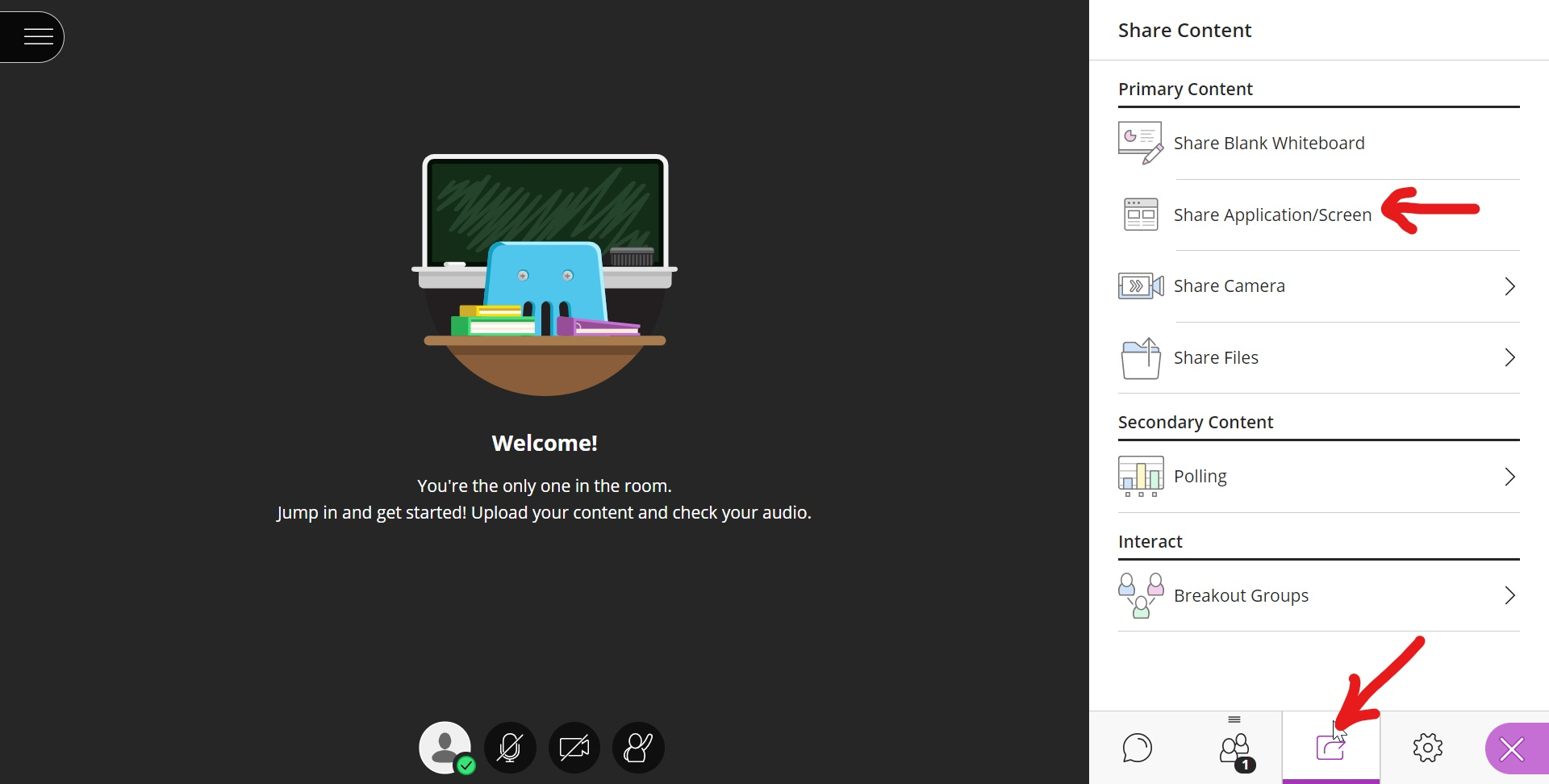Expand the Polling chevron arrow
Screen dimensions: 1549x784
tap(1509, 477)
